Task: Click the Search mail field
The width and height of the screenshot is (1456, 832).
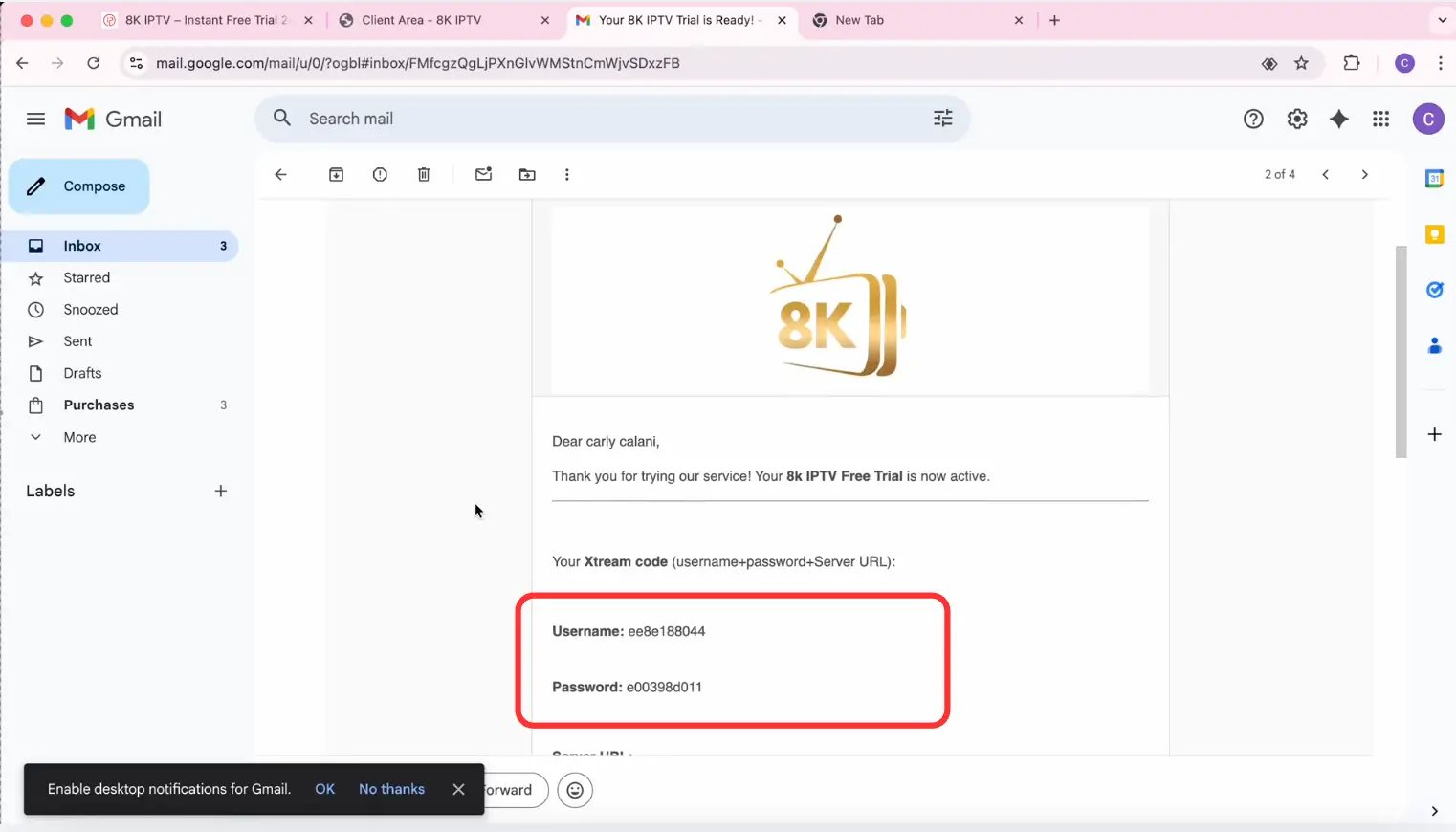Action: point(612,119)
